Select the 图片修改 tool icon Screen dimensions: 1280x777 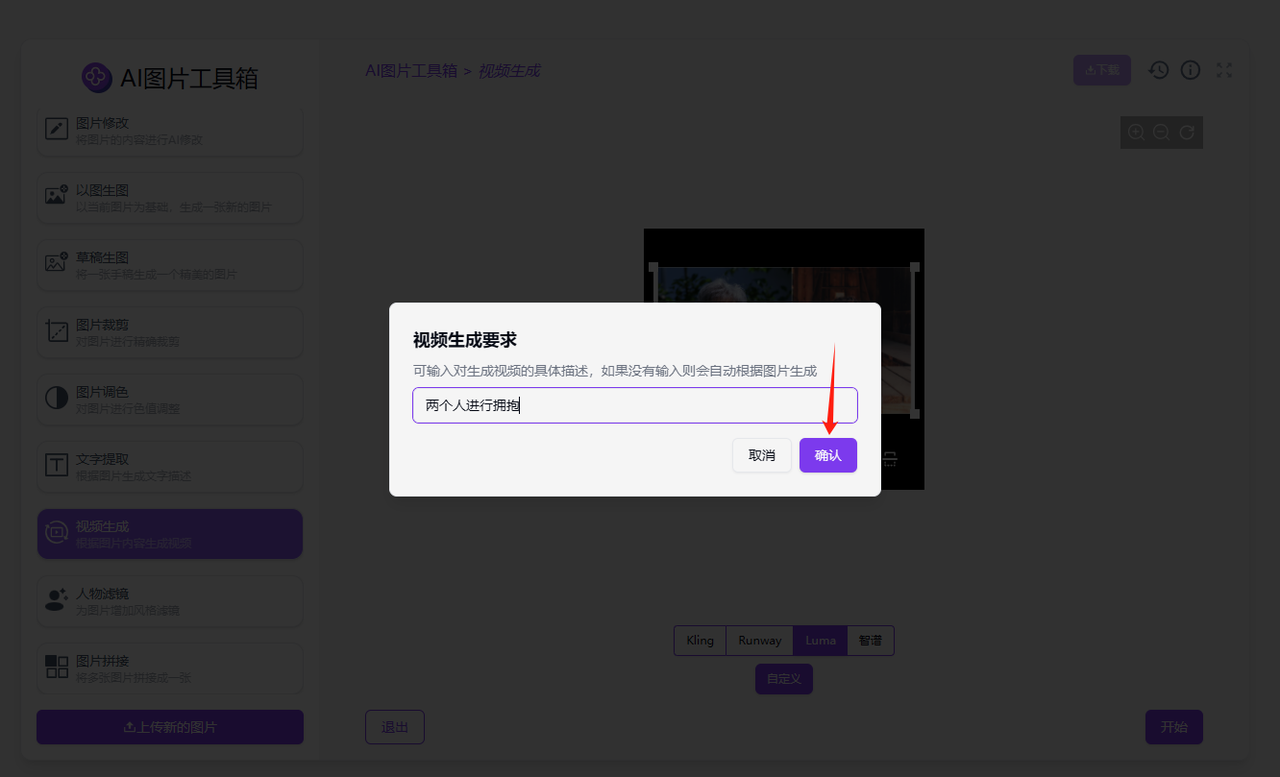click(57, 128)
